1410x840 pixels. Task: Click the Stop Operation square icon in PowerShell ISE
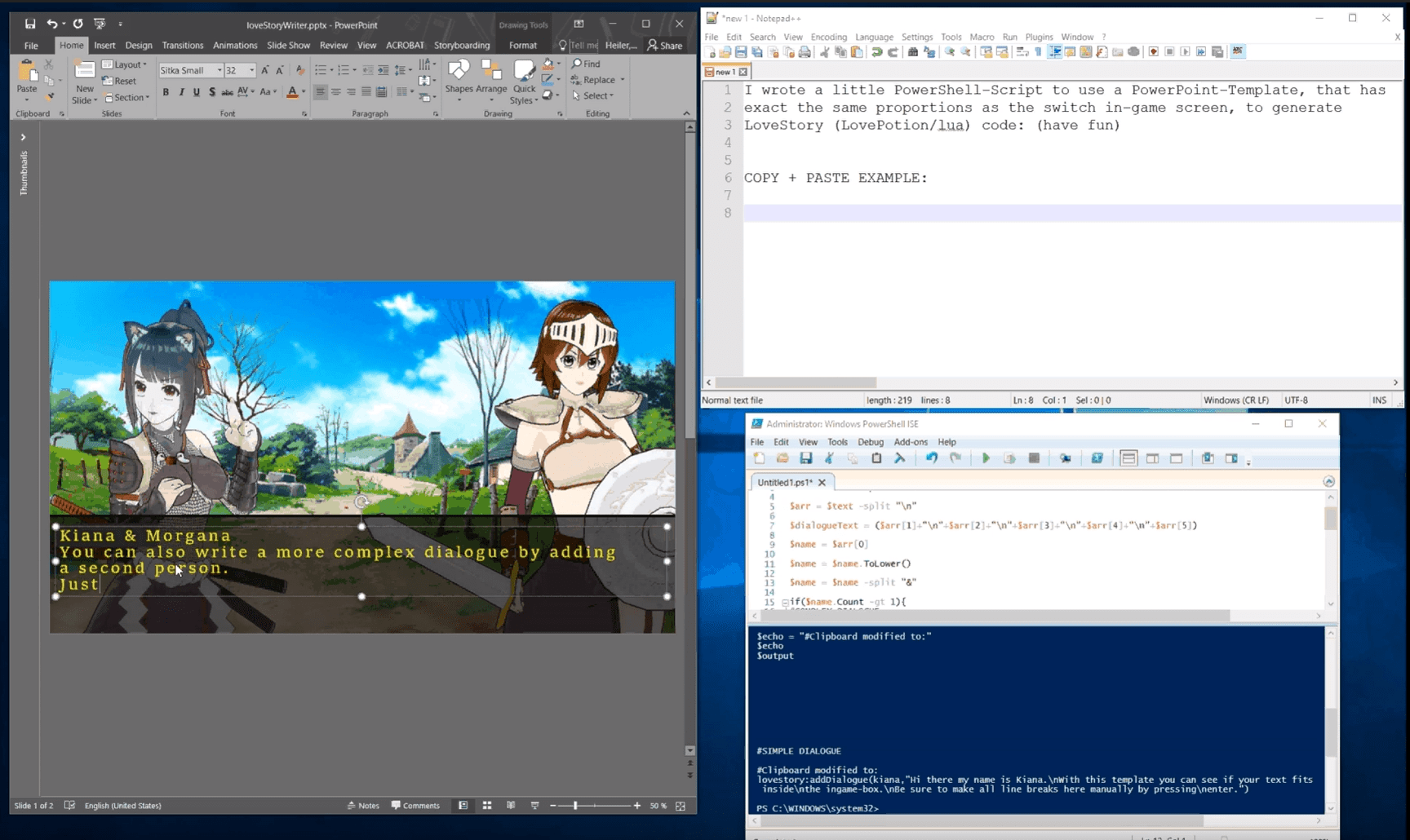click(1034, 458)
